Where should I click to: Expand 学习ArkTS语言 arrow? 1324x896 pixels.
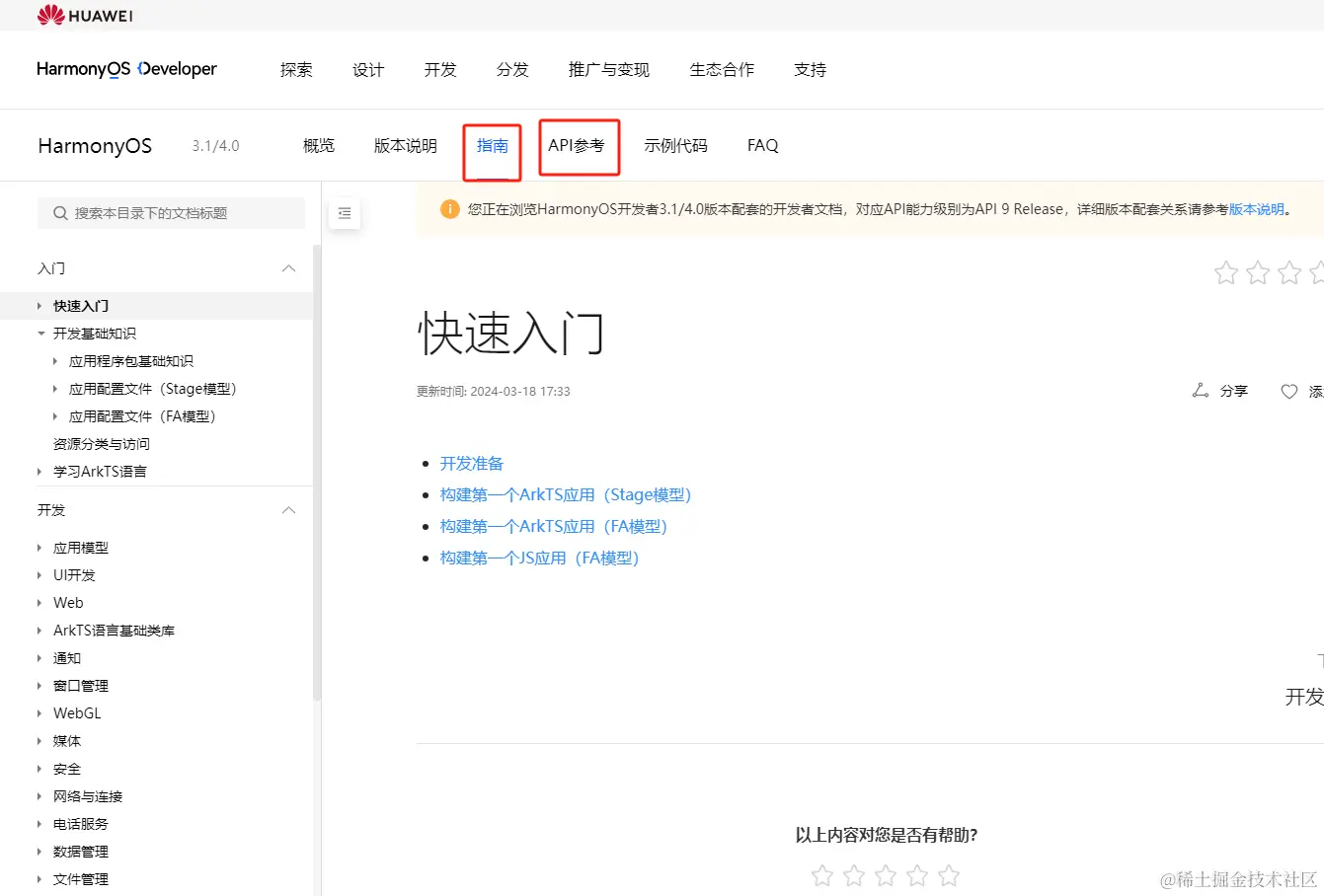pos(39,472)
